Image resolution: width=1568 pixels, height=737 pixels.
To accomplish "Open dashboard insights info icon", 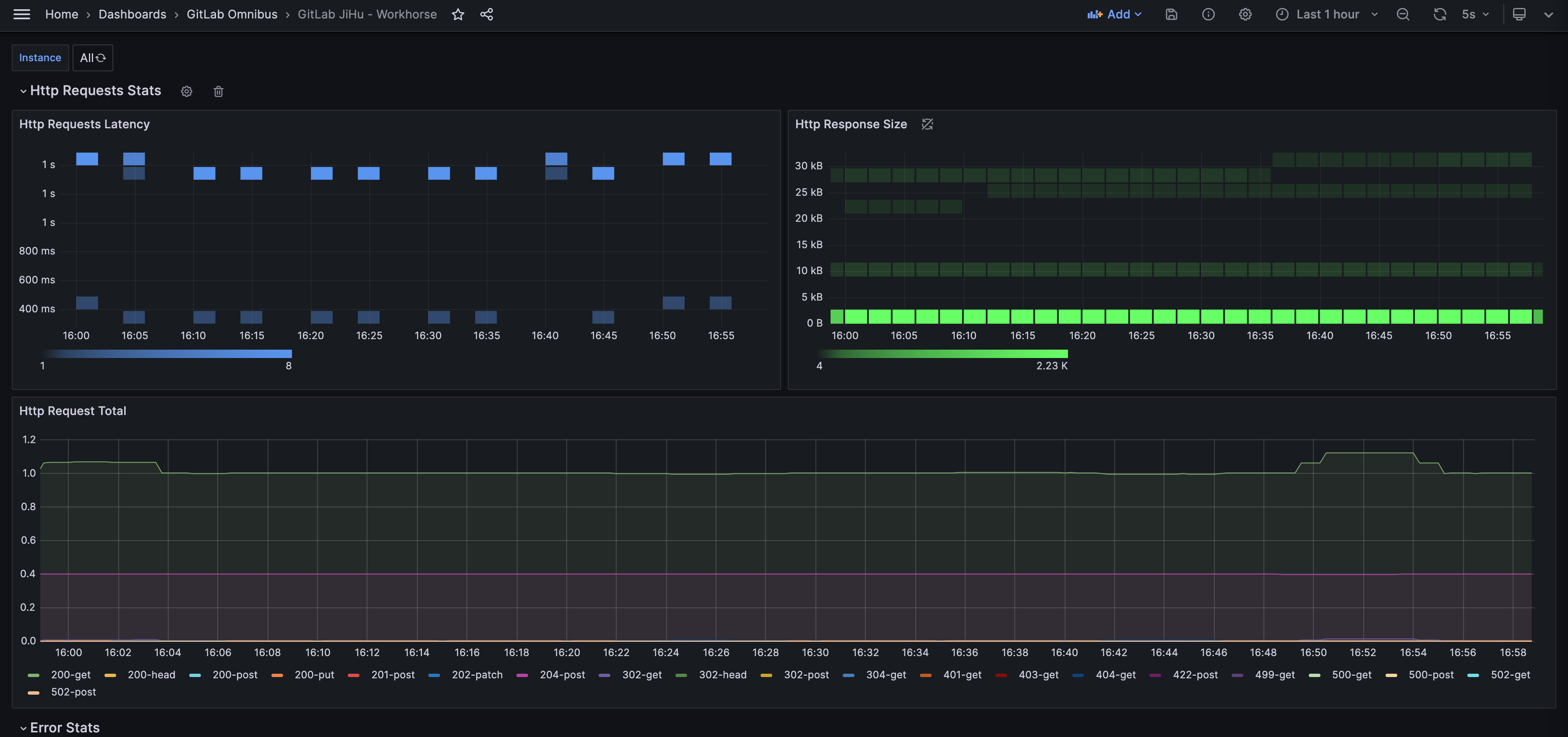I will pyautogui.click(x=1208, y=15).
